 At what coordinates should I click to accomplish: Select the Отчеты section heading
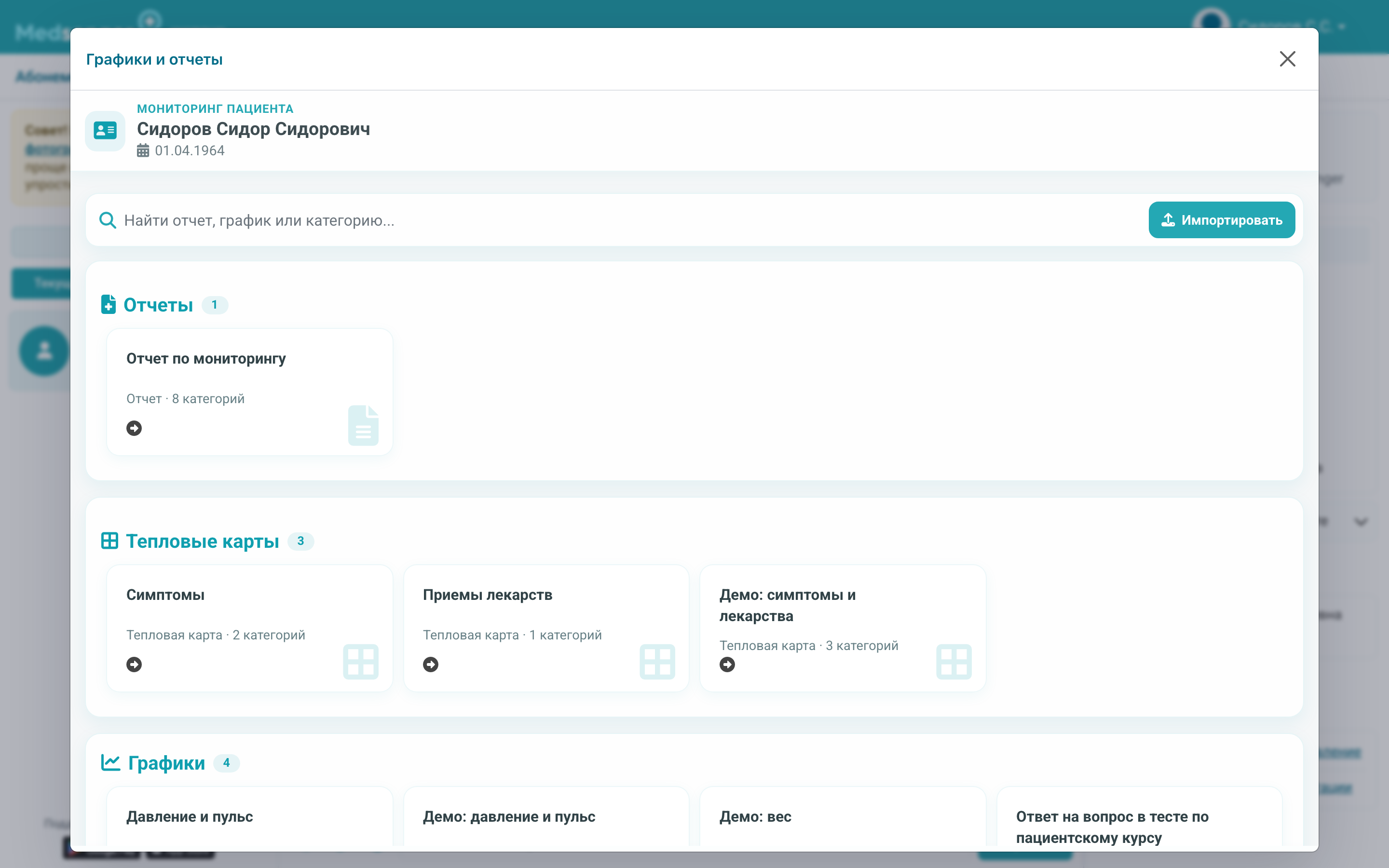[158, 304]
